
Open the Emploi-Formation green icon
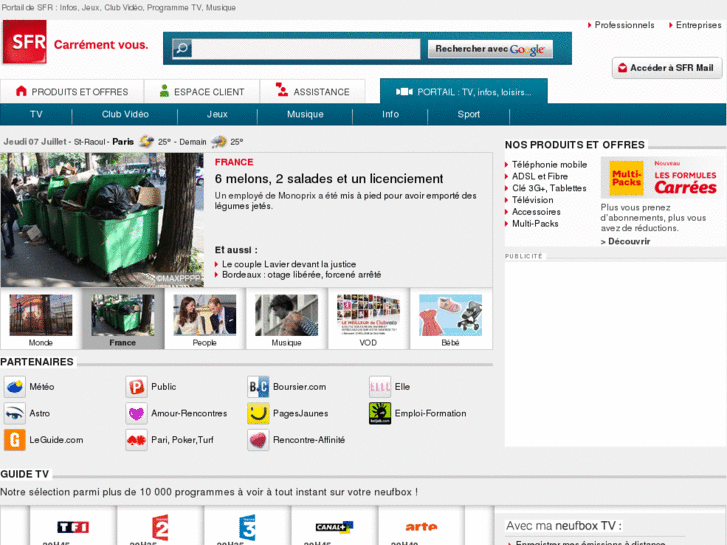(x=380, y=413)
